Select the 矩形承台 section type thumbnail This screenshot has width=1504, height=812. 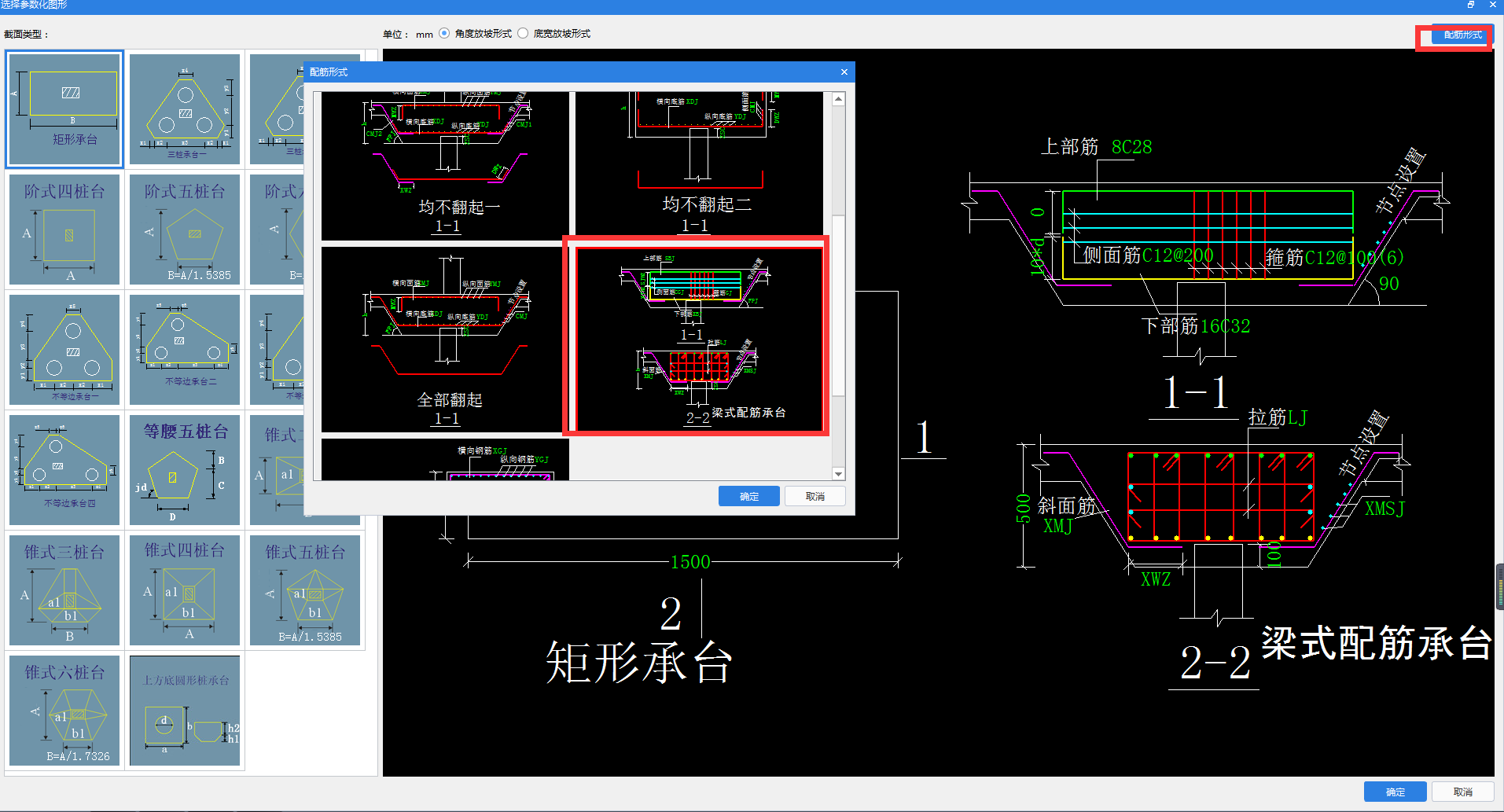pyautogui.click(x=64, y=109)
